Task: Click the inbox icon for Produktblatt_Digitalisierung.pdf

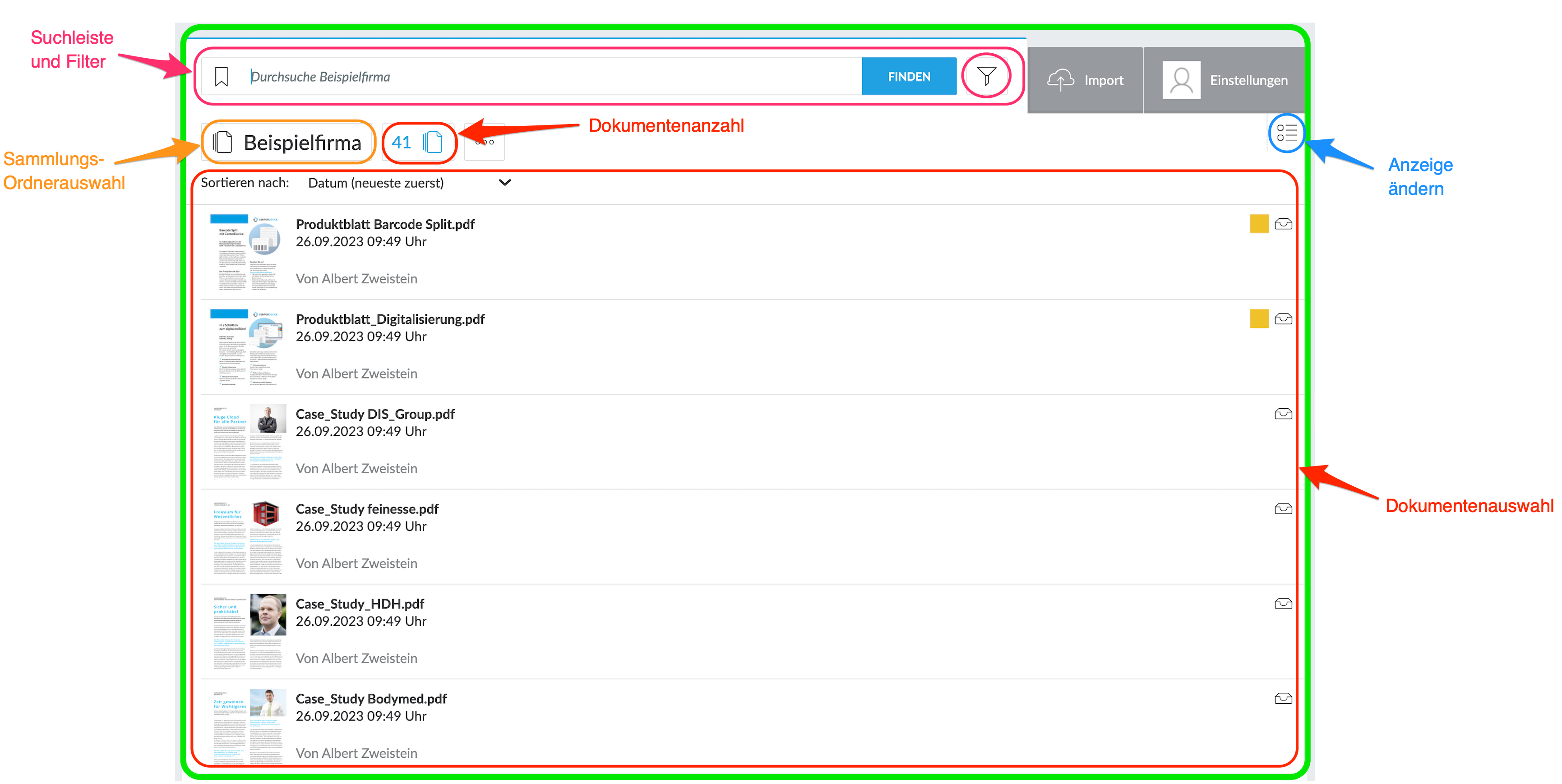Action: point(1283,319)
